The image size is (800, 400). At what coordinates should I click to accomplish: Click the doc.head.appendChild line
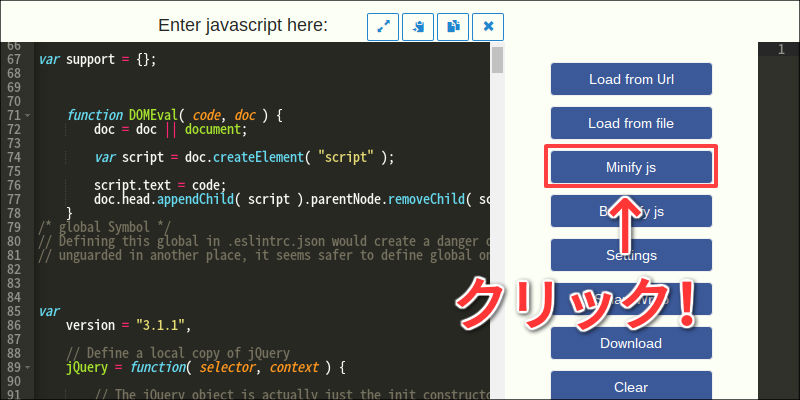point(291,199)
